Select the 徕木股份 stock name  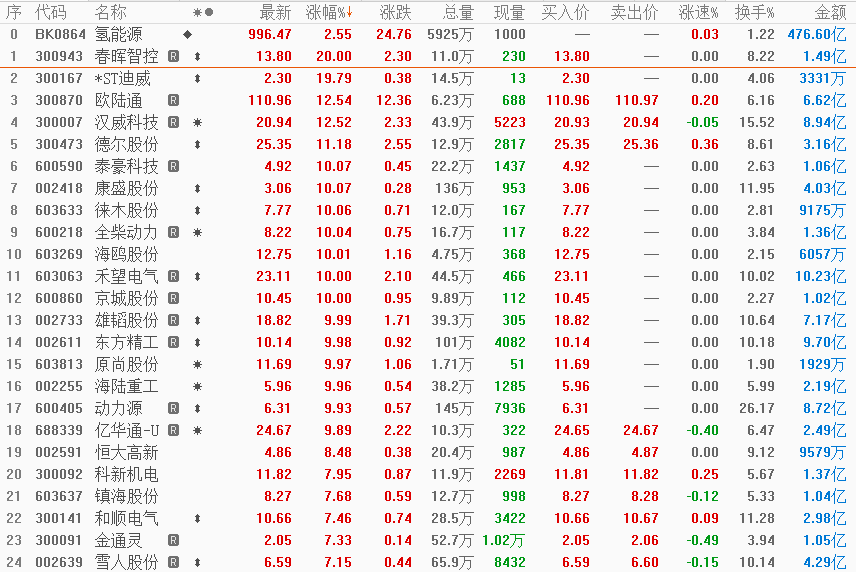tap(126, 211)
